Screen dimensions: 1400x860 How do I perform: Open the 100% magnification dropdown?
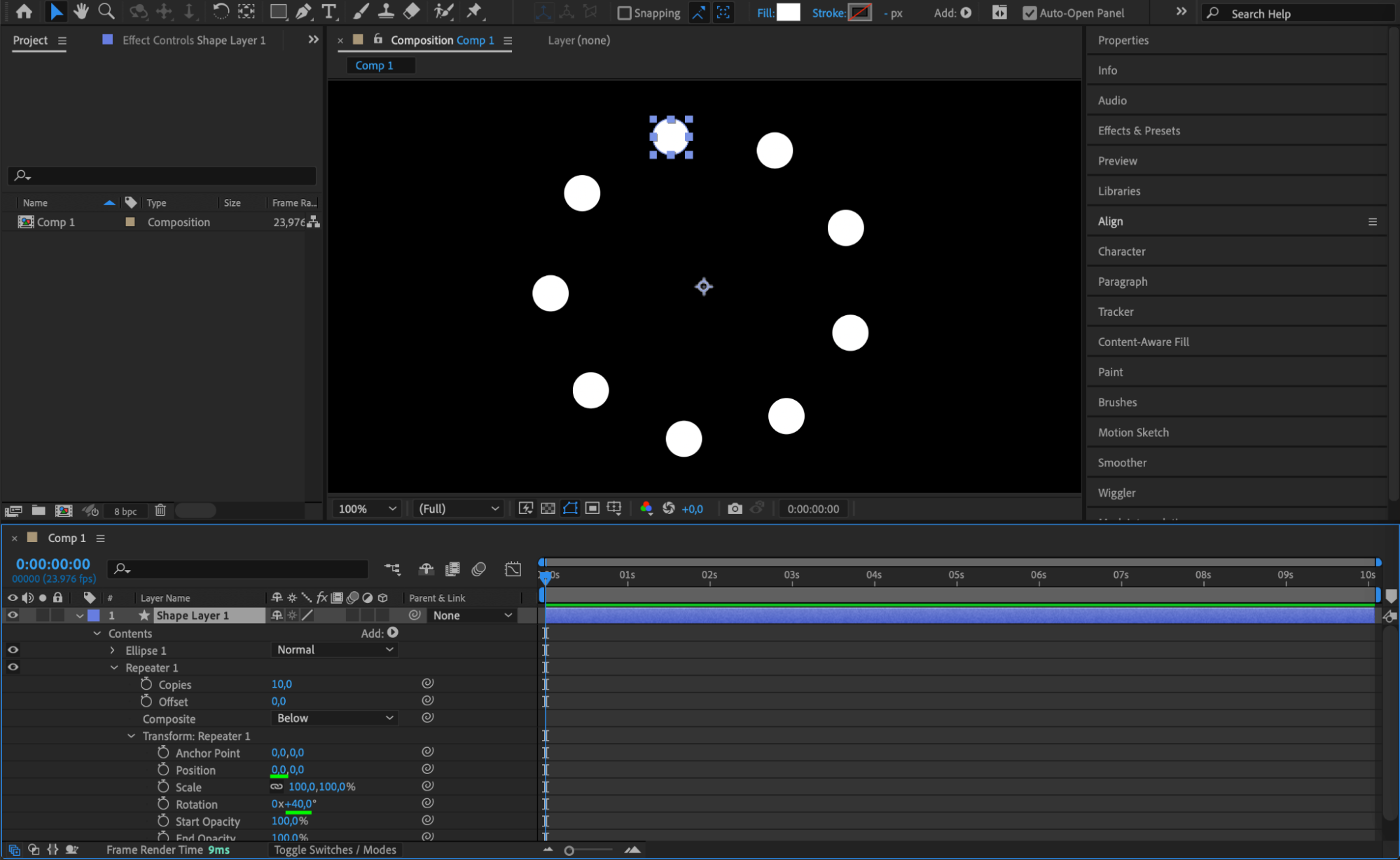pos(367,508)
